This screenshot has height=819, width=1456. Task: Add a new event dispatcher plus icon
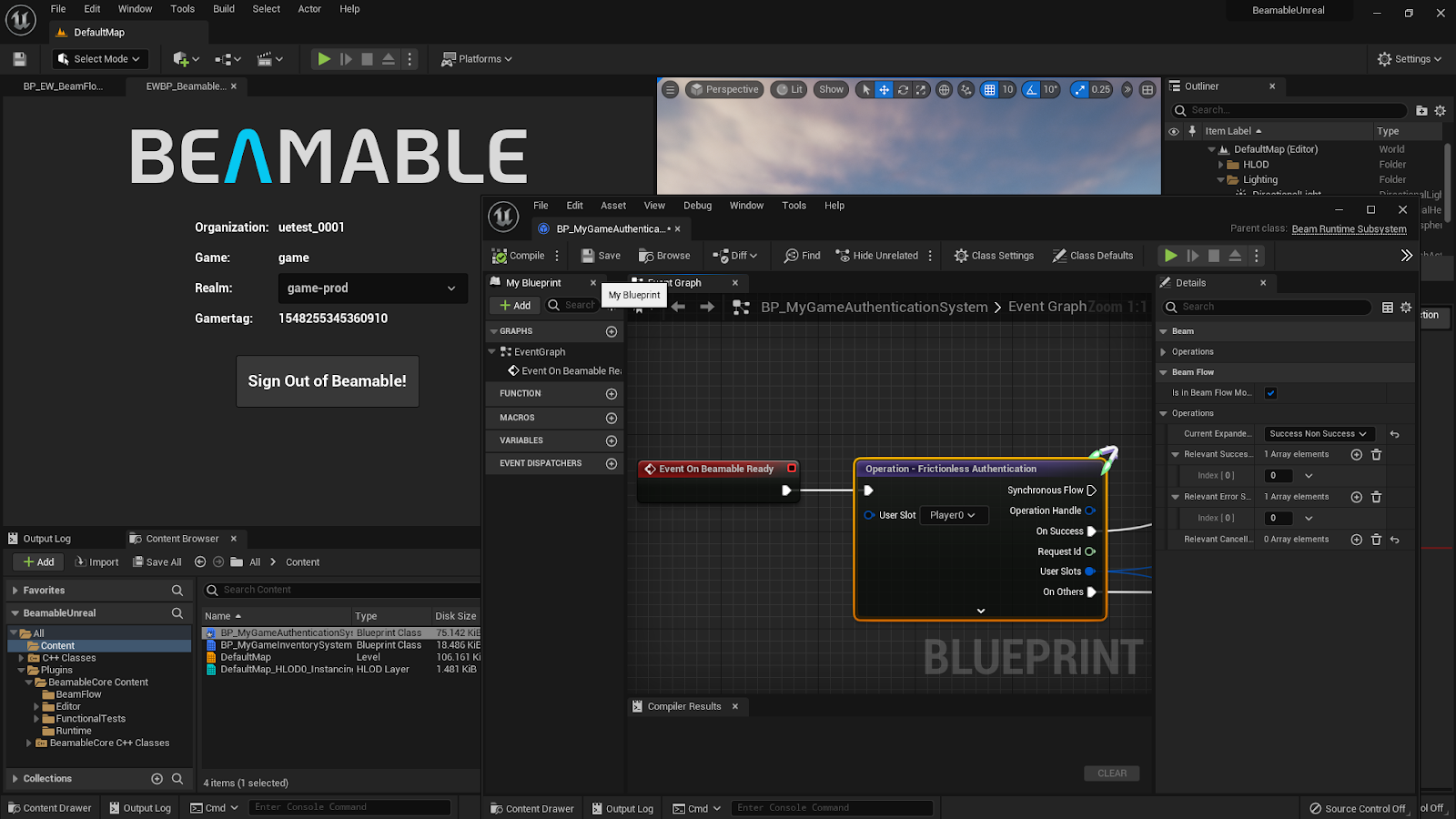pos(612,463)
